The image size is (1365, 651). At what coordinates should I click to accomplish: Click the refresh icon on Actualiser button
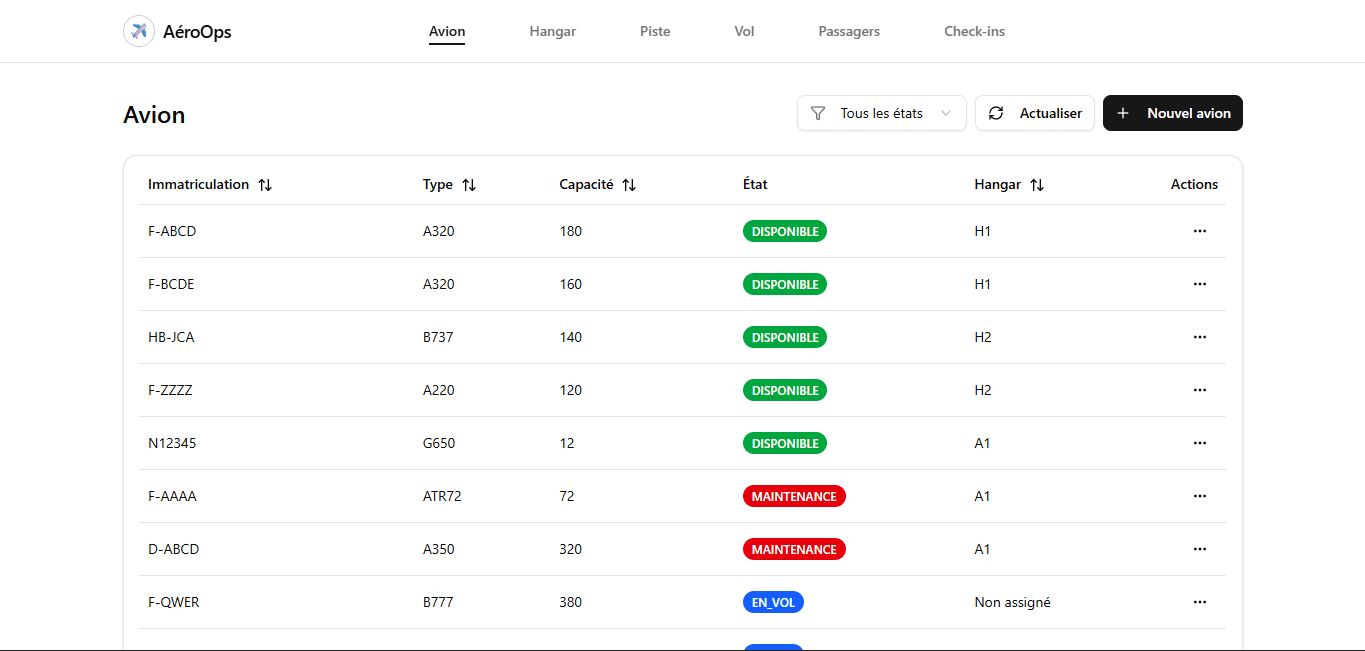coord(996,113)
